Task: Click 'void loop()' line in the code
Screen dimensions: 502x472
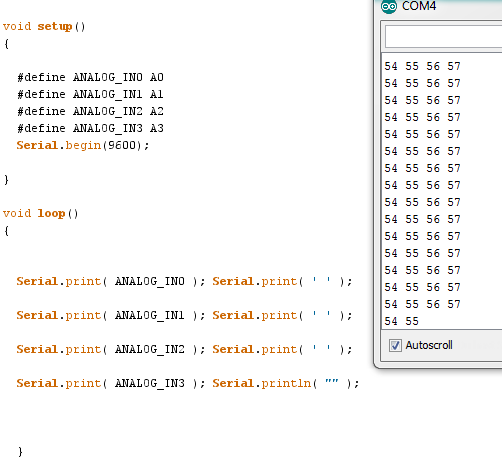Action: coord(41,213)
